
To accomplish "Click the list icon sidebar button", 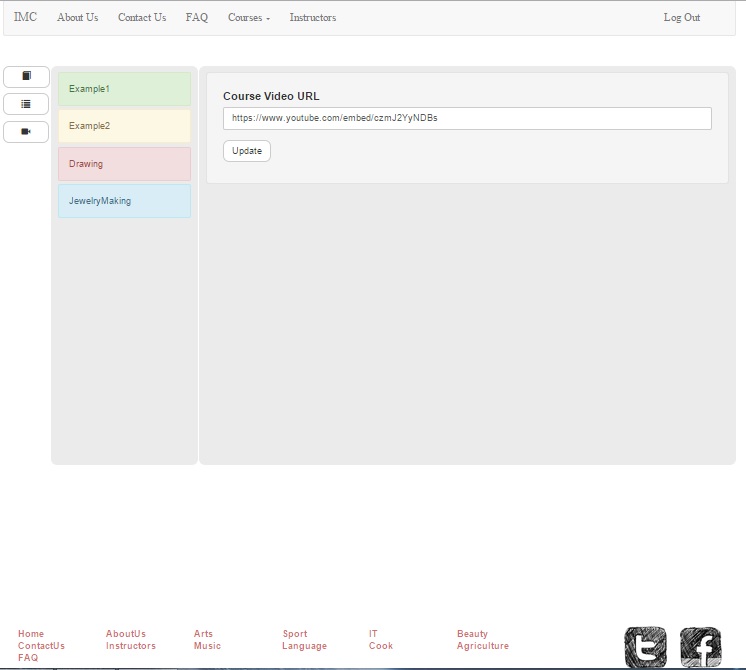I will click(26, 103).
